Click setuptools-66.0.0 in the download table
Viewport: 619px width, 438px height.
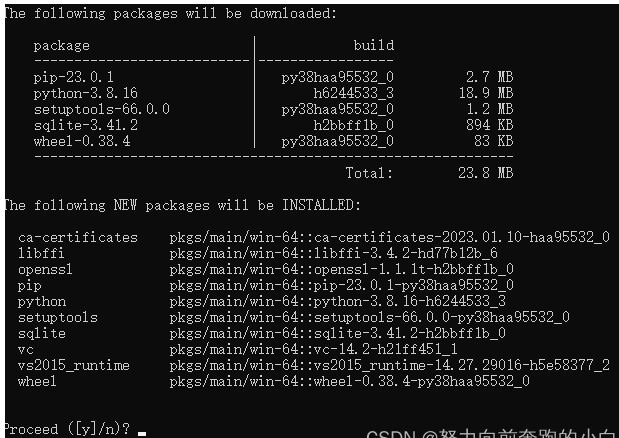click(x=101, y=109)
